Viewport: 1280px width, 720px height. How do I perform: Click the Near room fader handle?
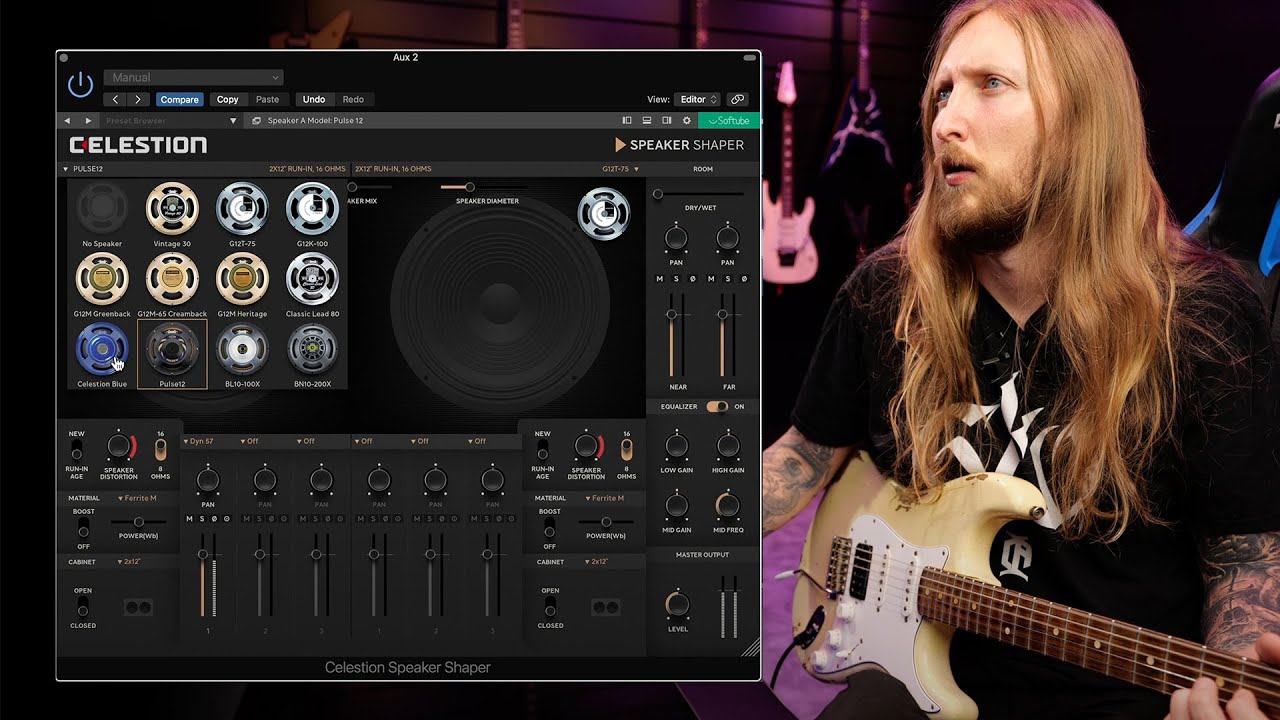pos(672,314)
